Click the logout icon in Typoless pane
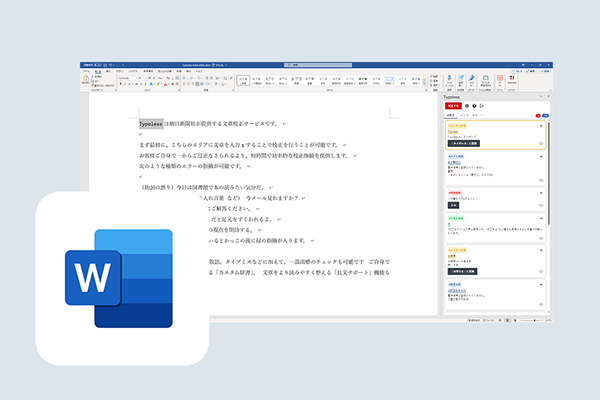The height and width of the screenshot is (400, 600). tap(482, 106)
